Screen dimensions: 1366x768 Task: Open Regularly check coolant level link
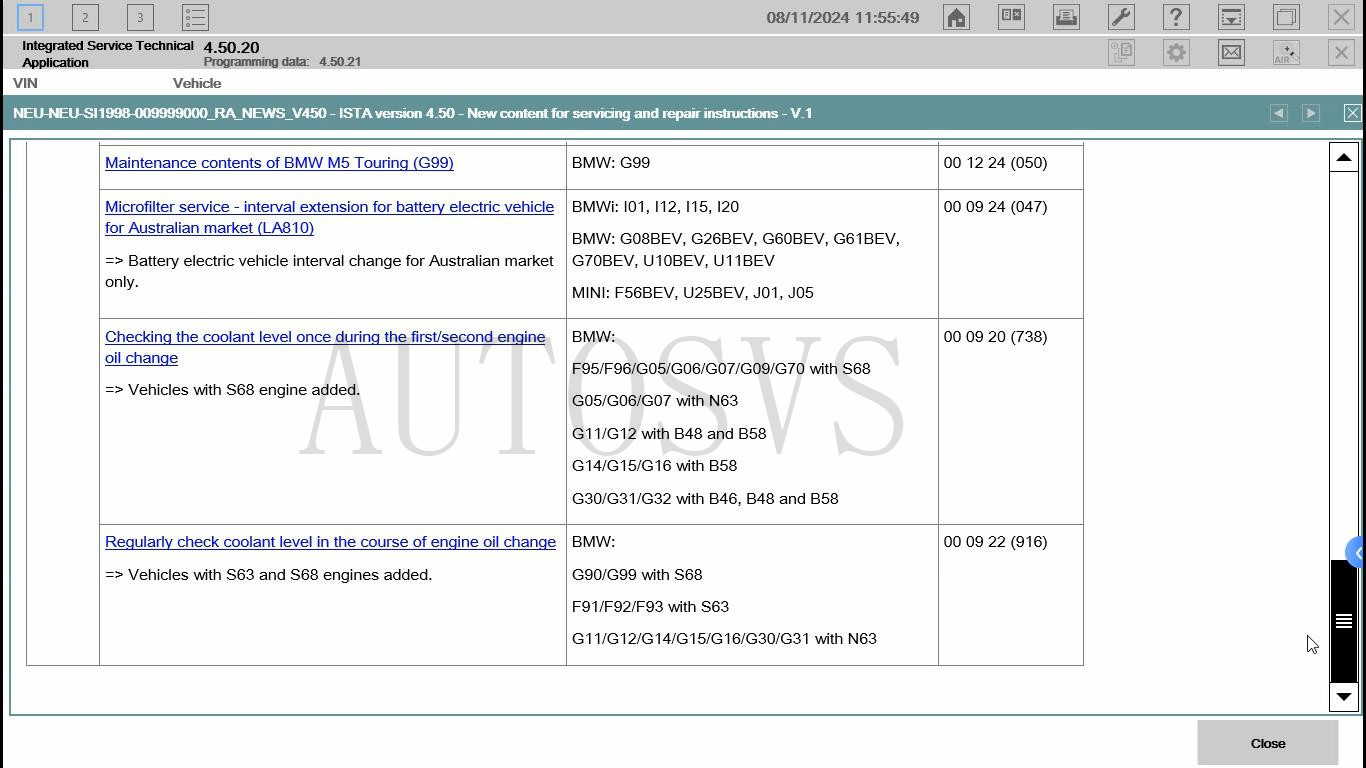tap(330, 542)
